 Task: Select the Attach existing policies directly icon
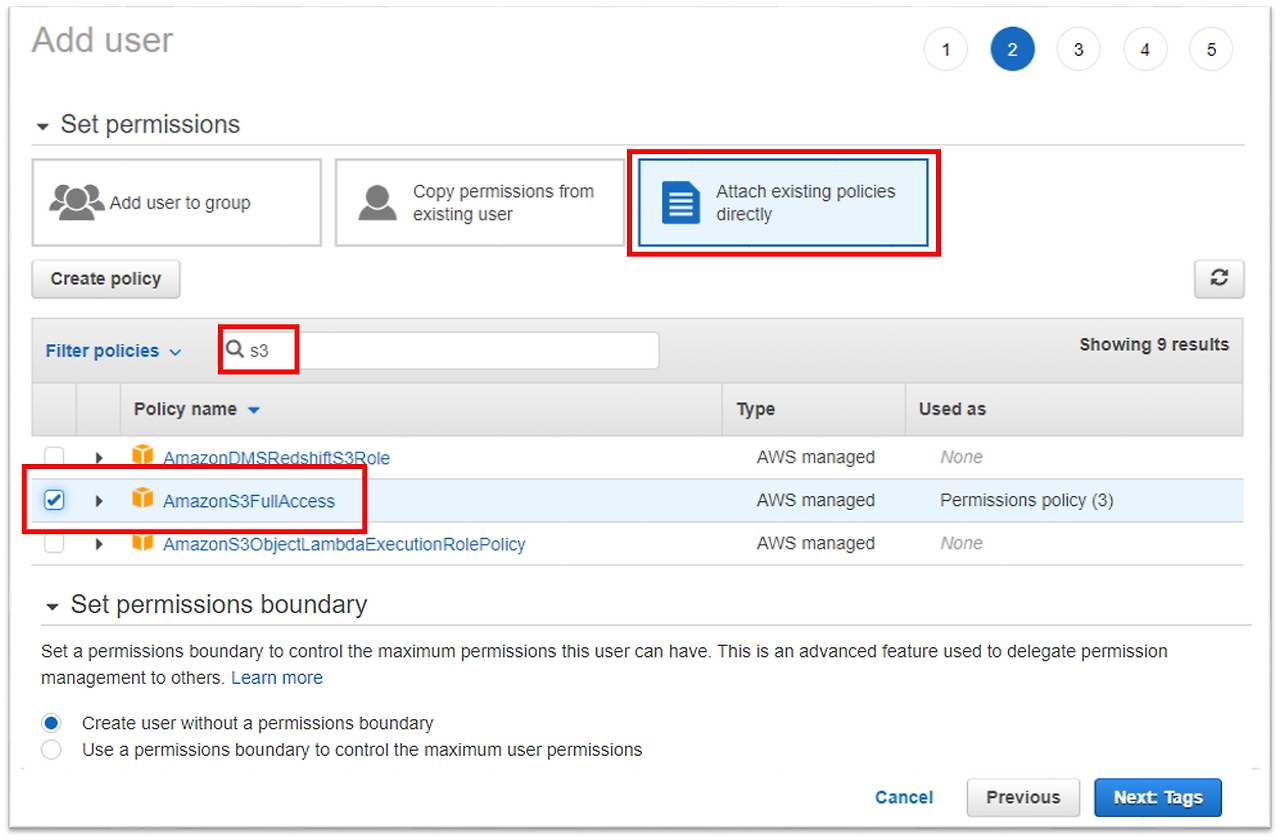(x=680, y=202)
